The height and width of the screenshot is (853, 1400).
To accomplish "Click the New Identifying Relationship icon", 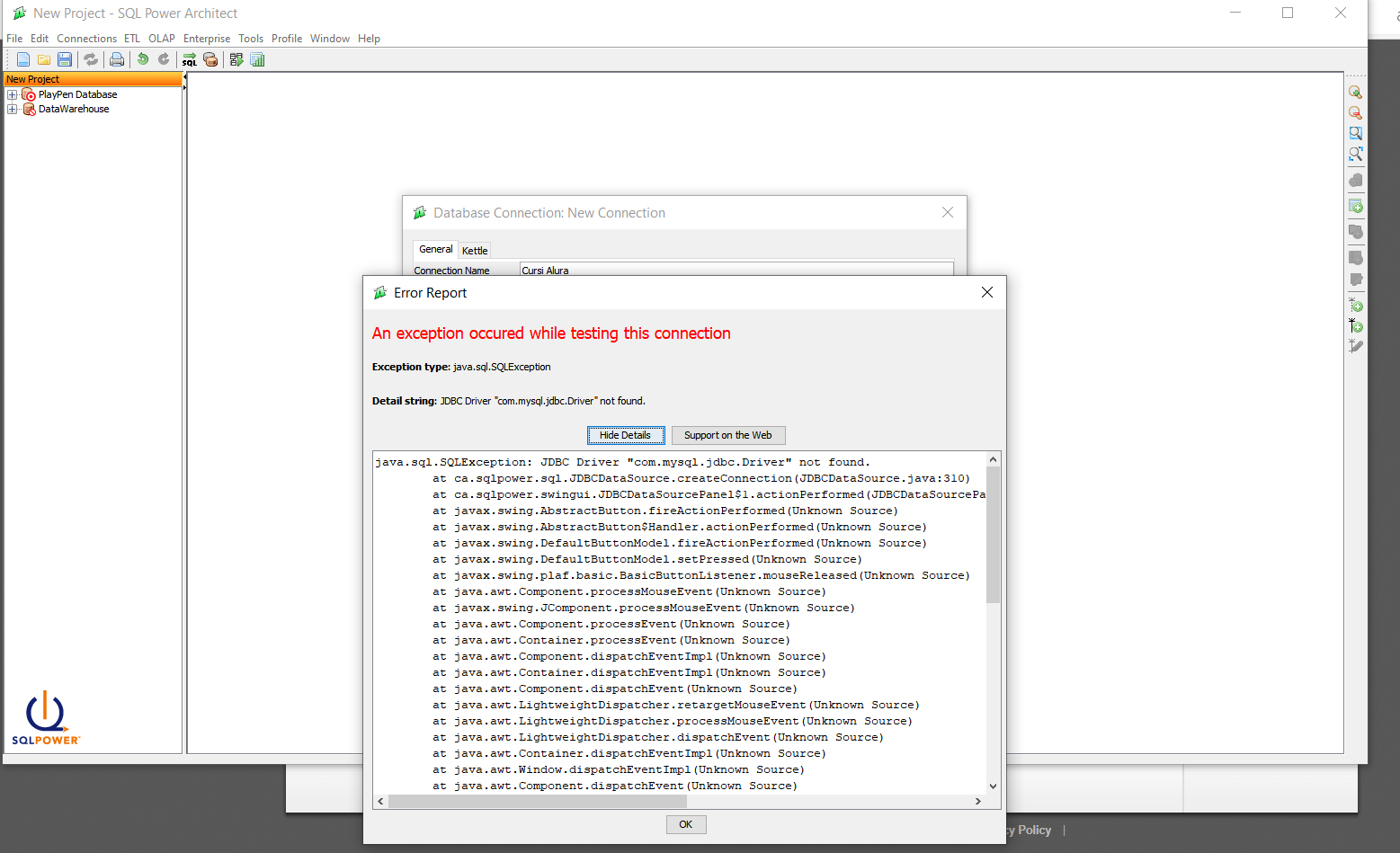I will pos(1356,325).
